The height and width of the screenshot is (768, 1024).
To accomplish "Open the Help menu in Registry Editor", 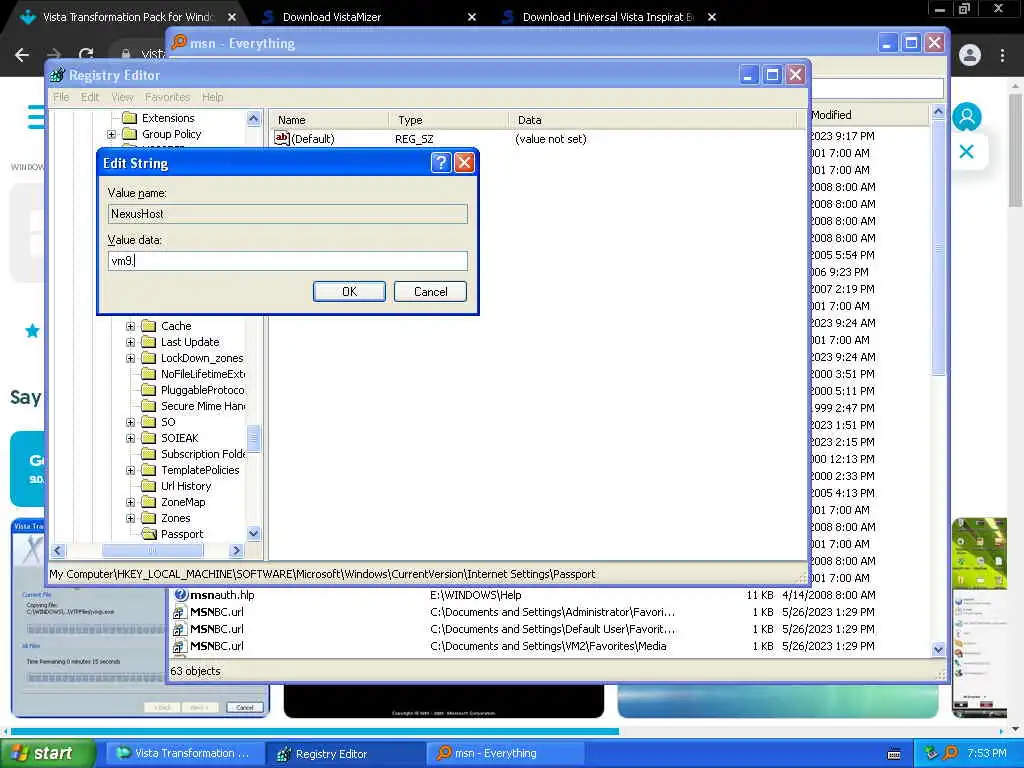I will (x=212, y=97).
